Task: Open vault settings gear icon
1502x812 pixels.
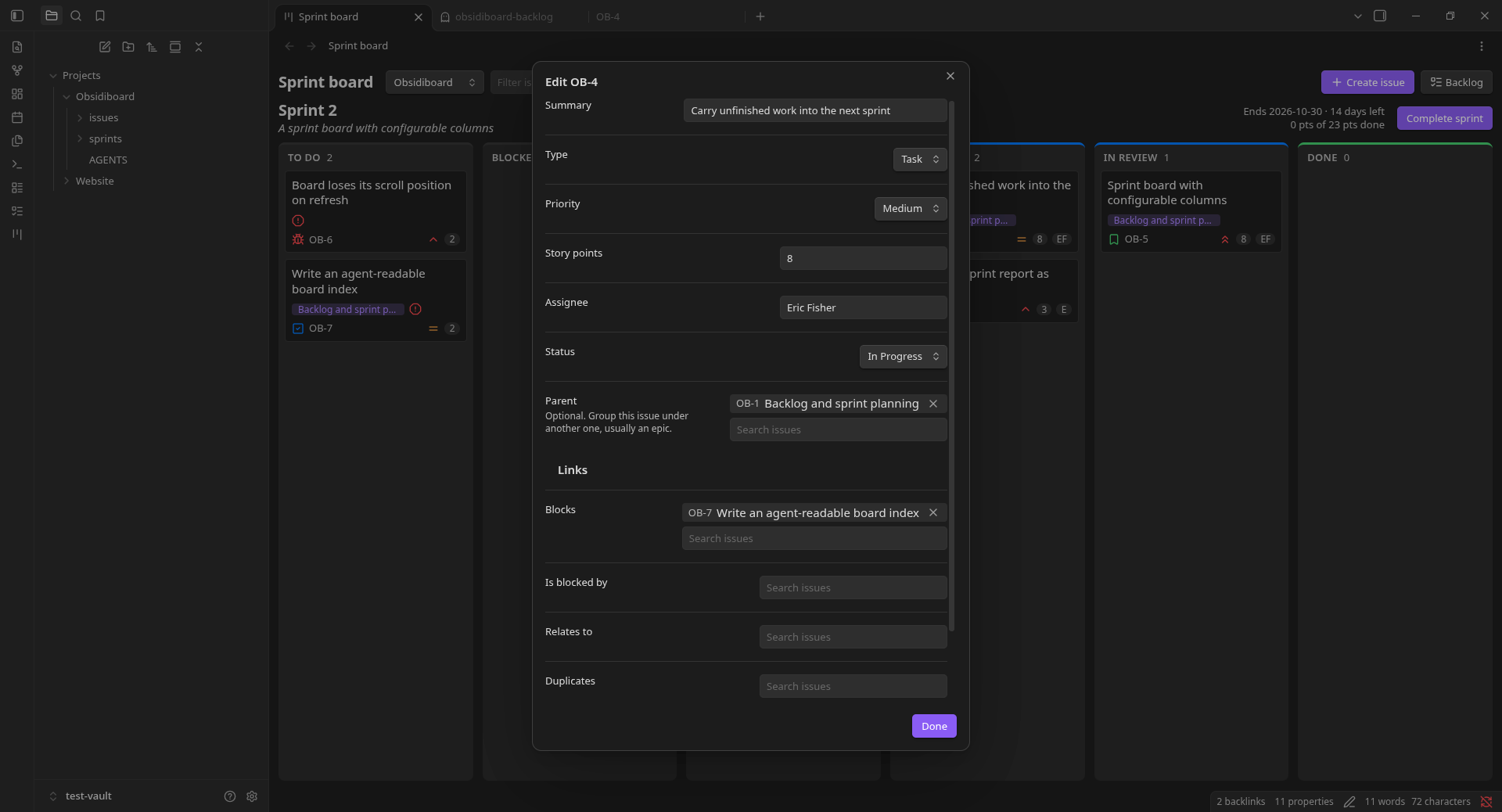Action: [x=252, y=796]
